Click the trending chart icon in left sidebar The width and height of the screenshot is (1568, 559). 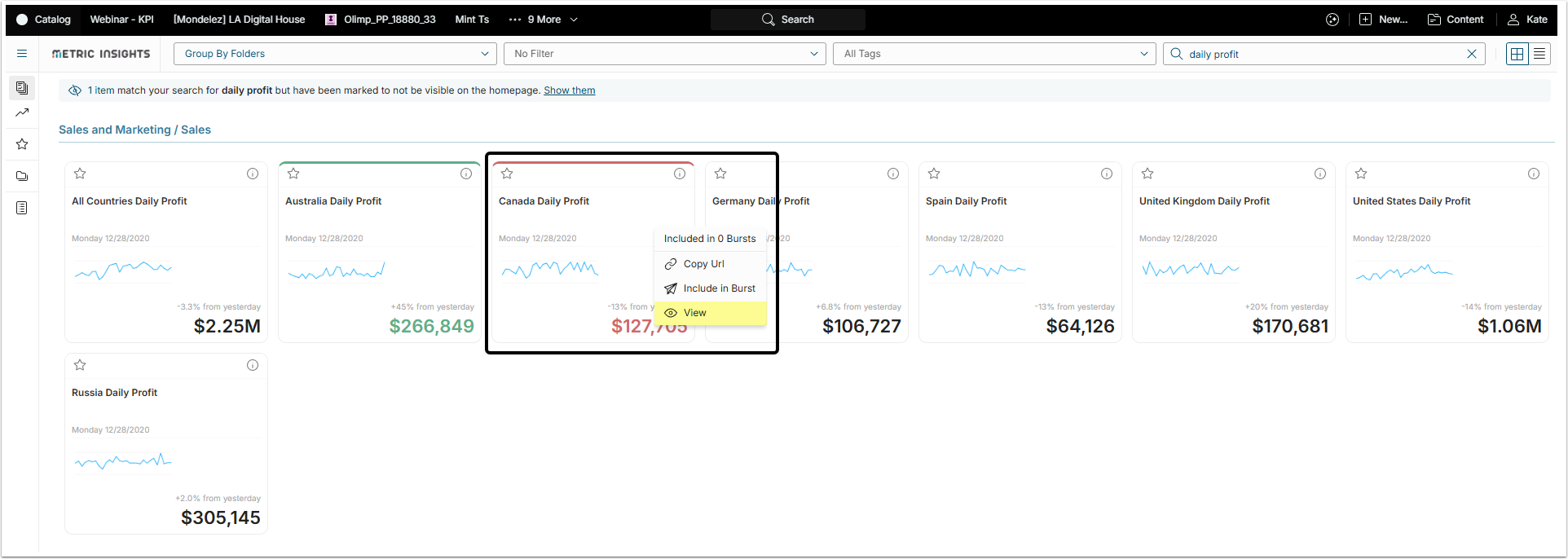22,112
